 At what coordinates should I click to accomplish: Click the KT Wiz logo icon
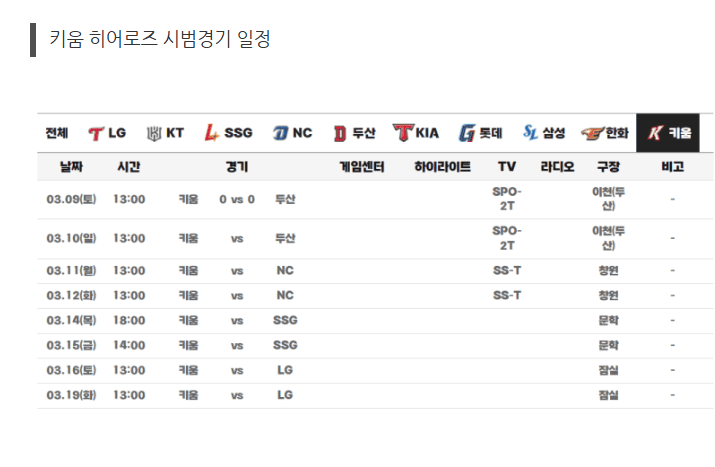tap(154, 133)
